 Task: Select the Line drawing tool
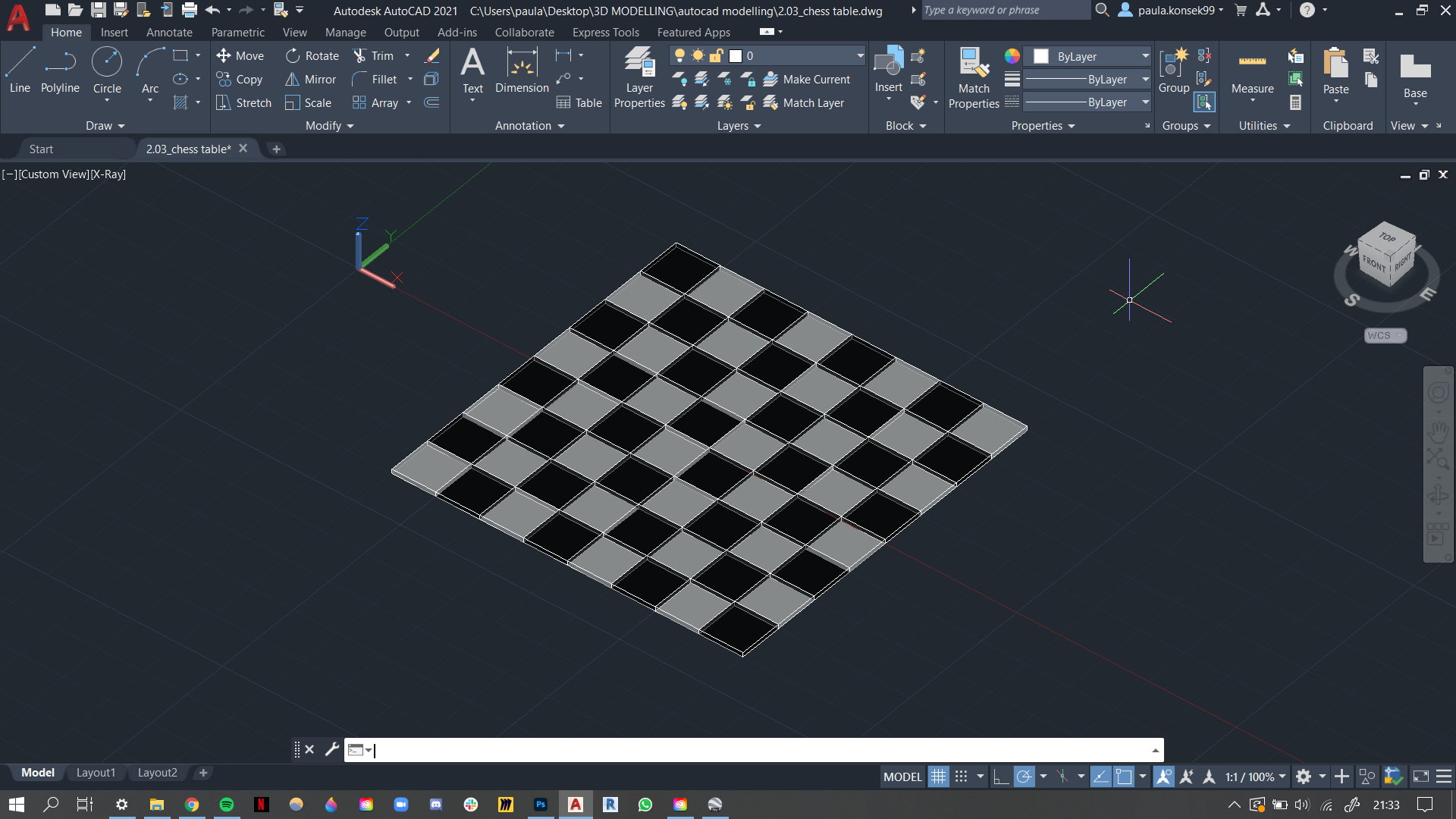pos(20,70)
